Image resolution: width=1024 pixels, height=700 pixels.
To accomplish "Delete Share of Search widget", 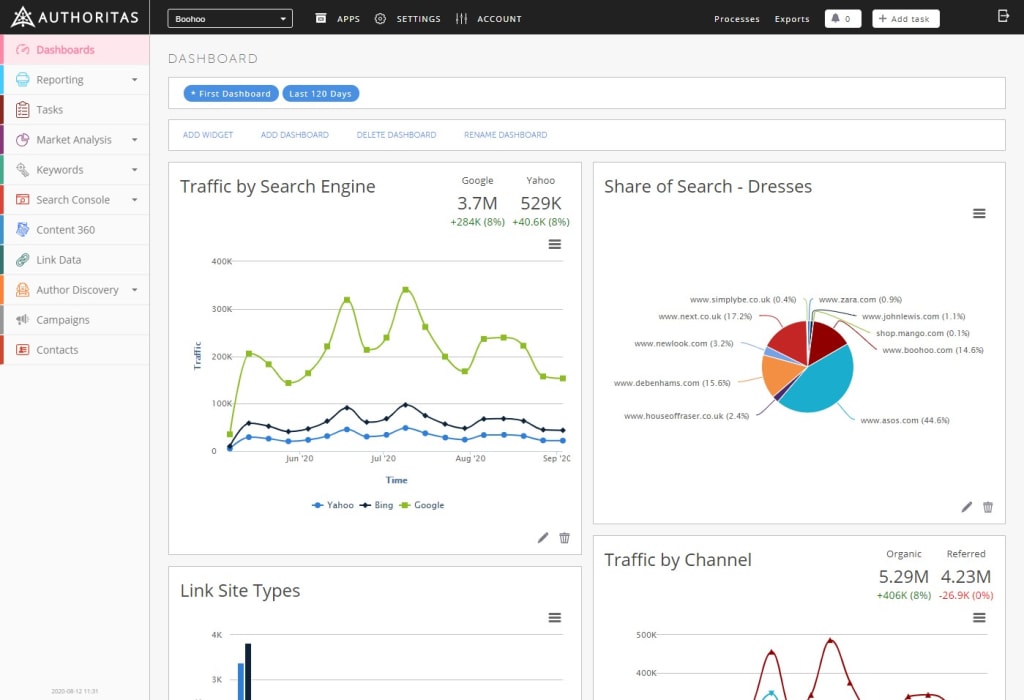I will pos(988,507).
